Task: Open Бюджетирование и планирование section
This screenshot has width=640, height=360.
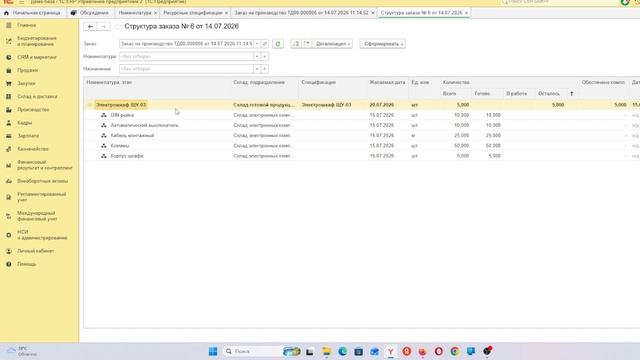Action: [x=37, y=41]
